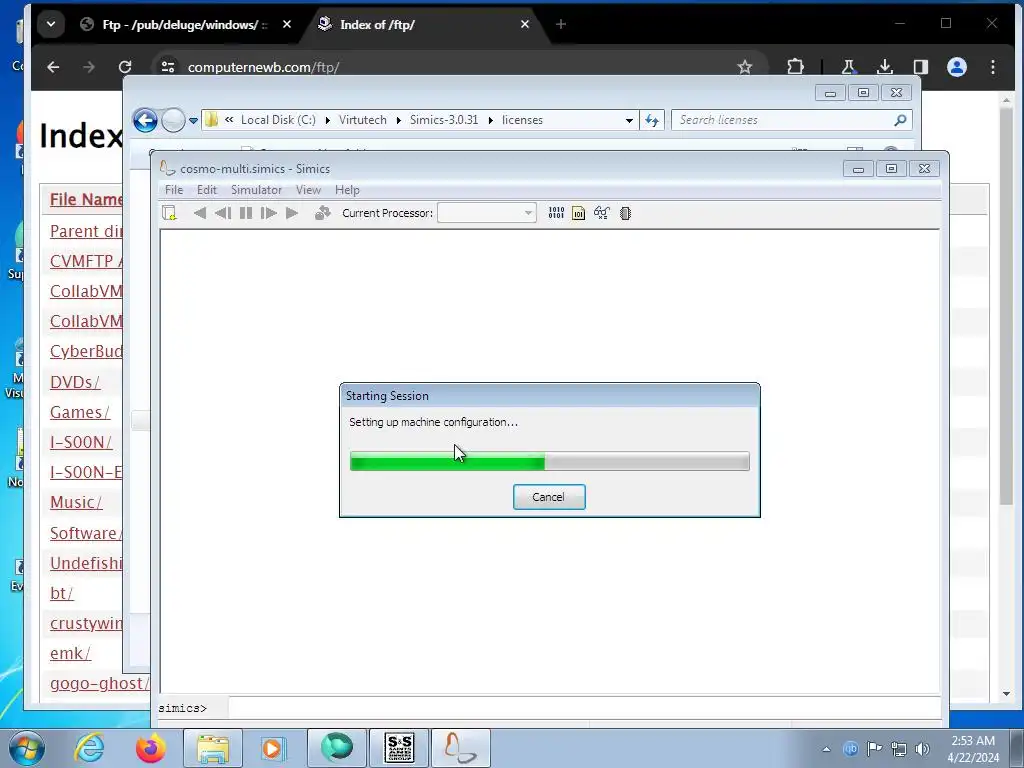The height and width of the screenshot is (768, 1024).
Task: Open a new browser tab
Action: (x=561, y=24)
